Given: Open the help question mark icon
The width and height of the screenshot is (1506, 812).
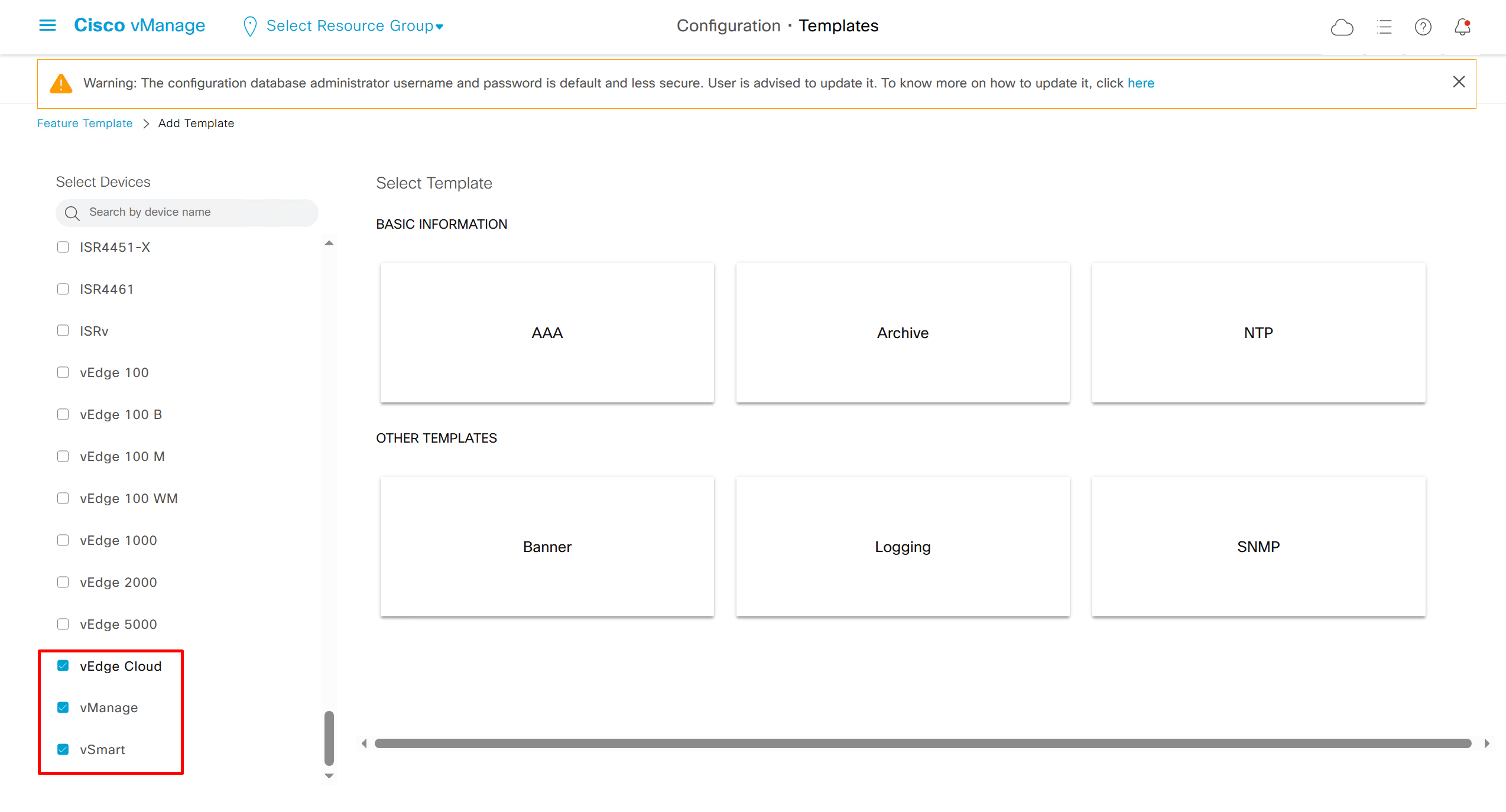Looking at the screenshot, I should tap(1423, 27).
